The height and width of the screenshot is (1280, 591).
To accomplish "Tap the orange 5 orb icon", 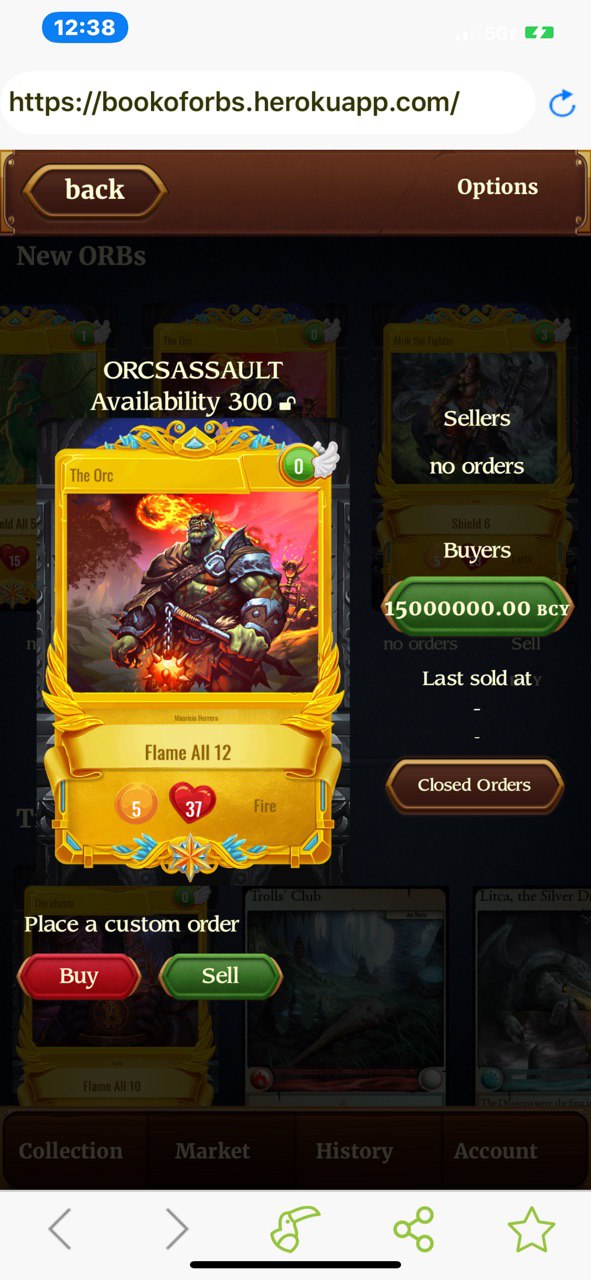I will point(137,805).
